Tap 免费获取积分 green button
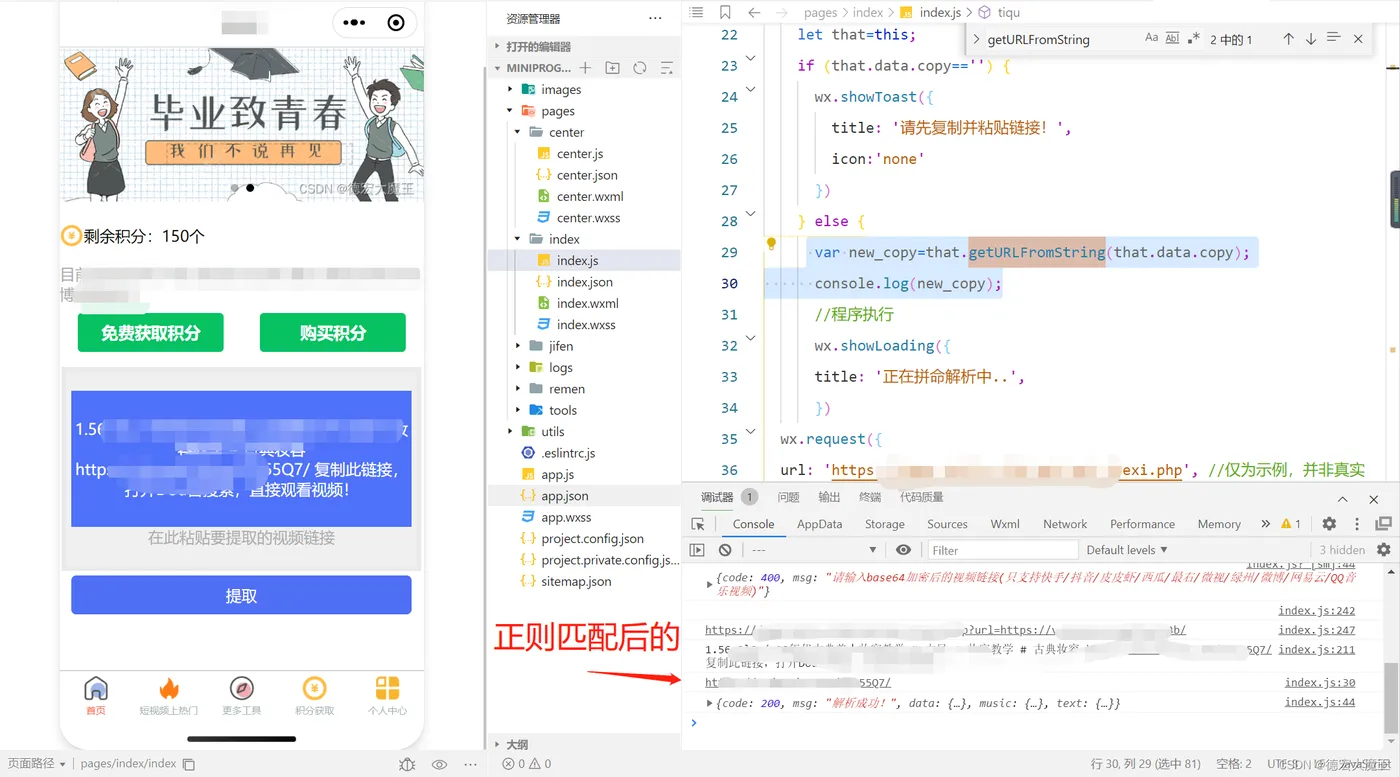1400x777 pixels. (151, 333)
